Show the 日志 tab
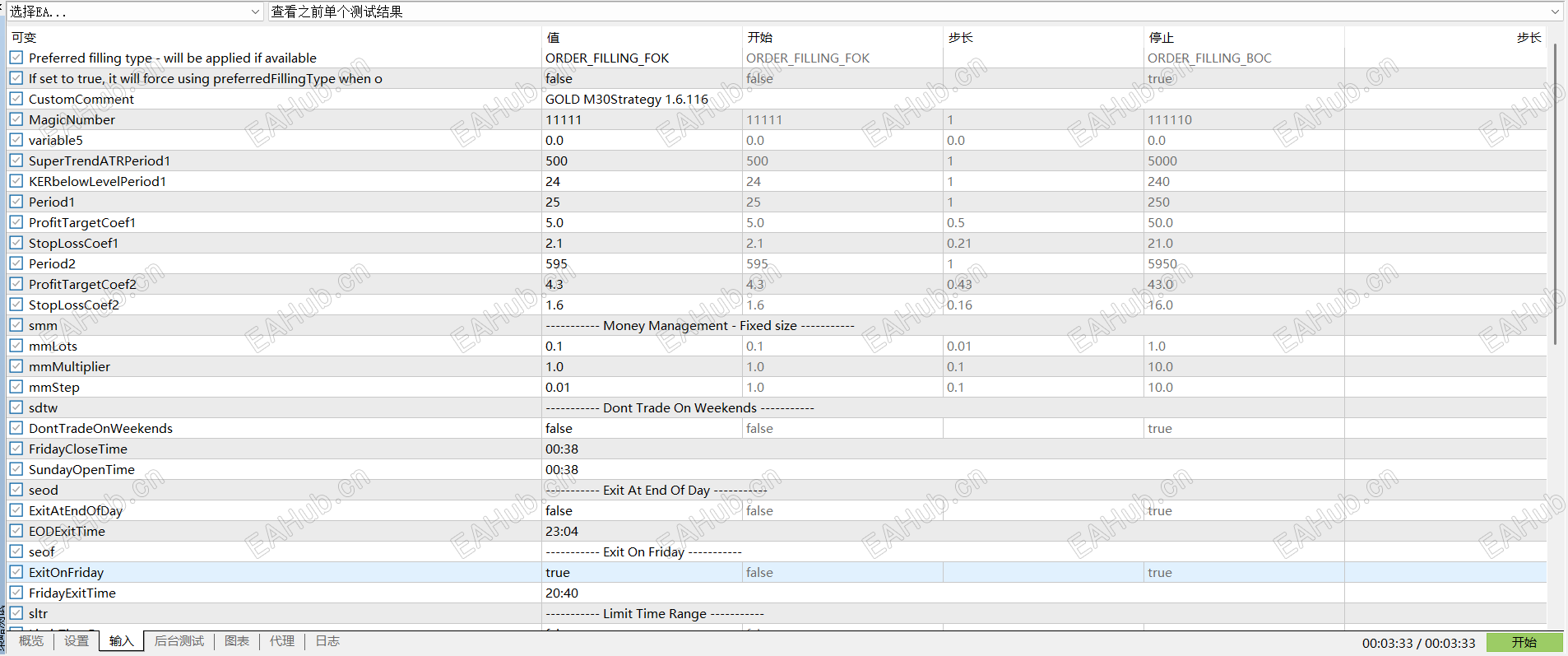This screenshot has width=1568, height=656. coord(327,641)
